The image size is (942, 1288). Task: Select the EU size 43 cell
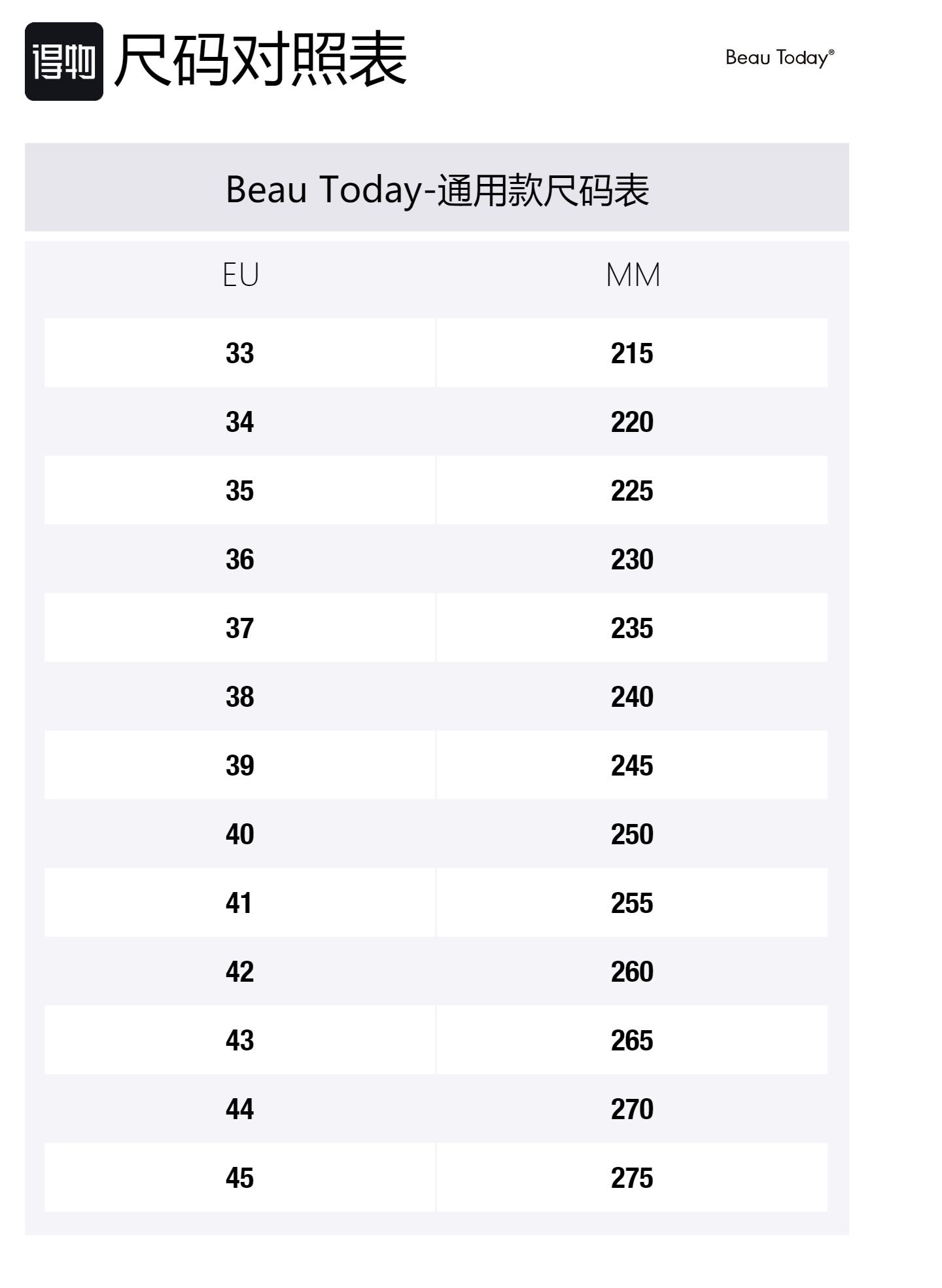[239, 1041]
